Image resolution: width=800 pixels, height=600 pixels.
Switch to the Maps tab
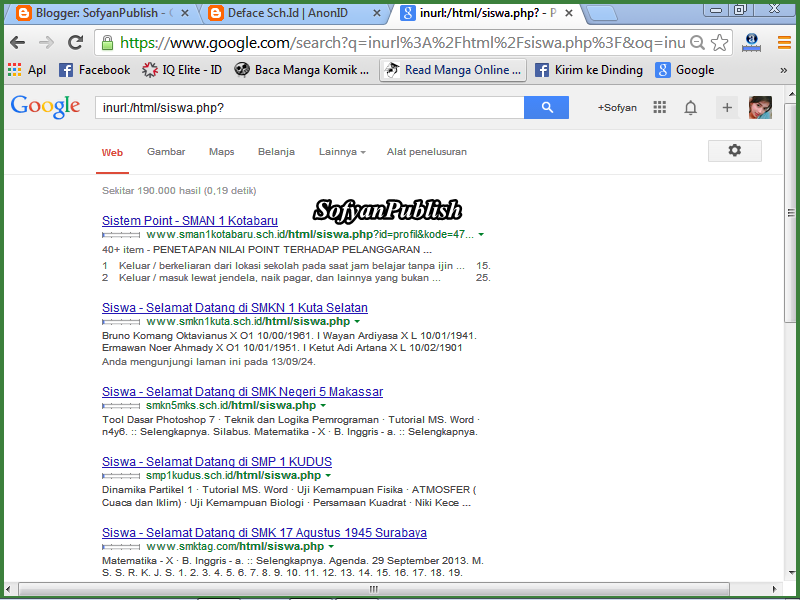221,152
